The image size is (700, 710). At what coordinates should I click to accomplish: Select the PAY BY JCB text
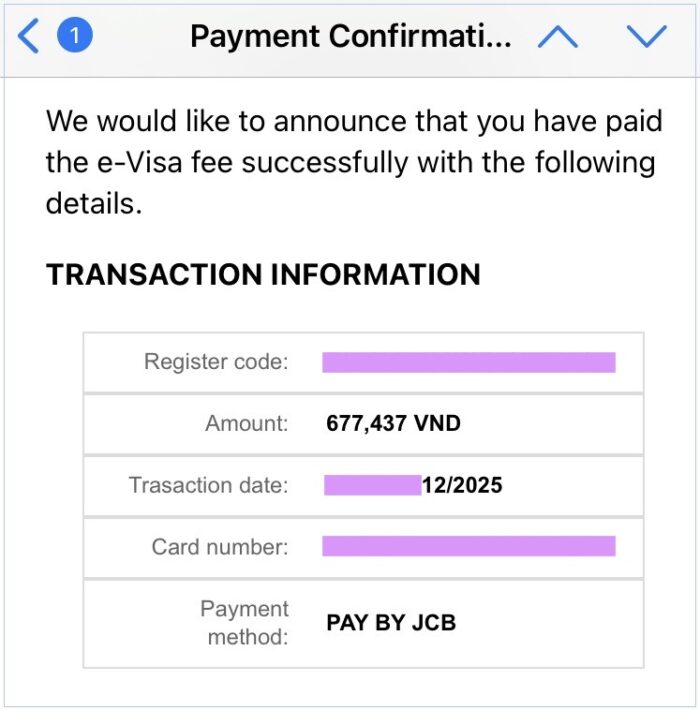[391, 622]
